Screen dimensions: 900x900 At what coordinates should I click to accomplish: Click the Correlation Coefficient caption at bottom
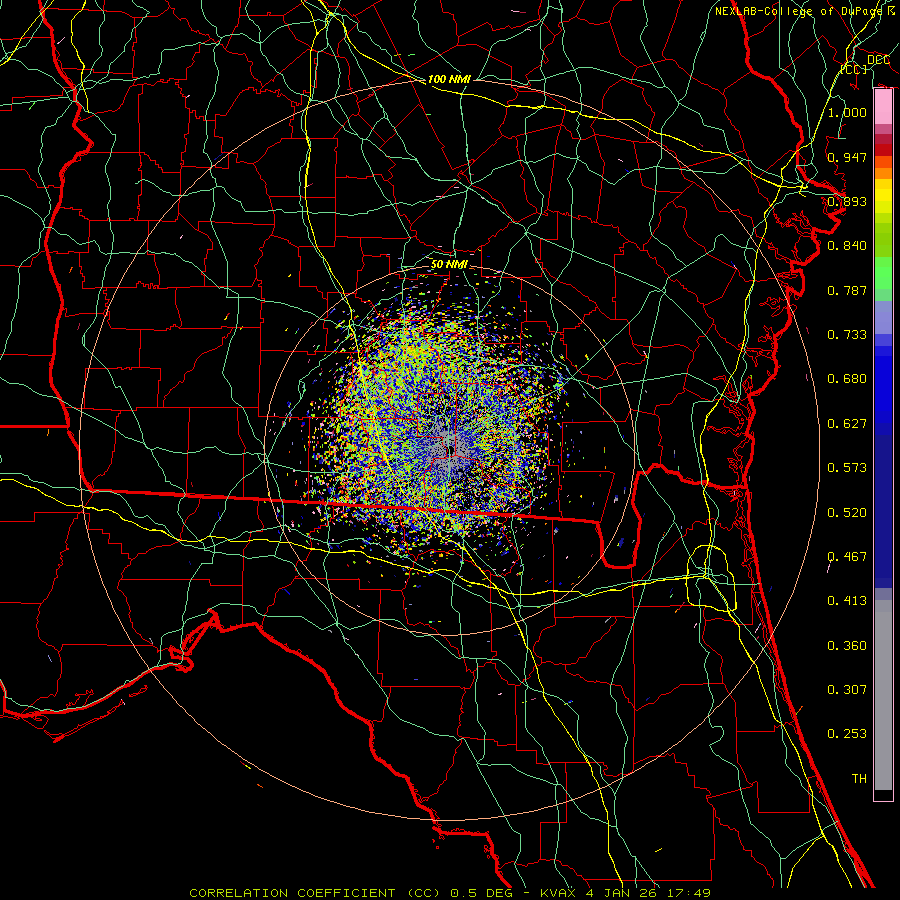[450, 893]
